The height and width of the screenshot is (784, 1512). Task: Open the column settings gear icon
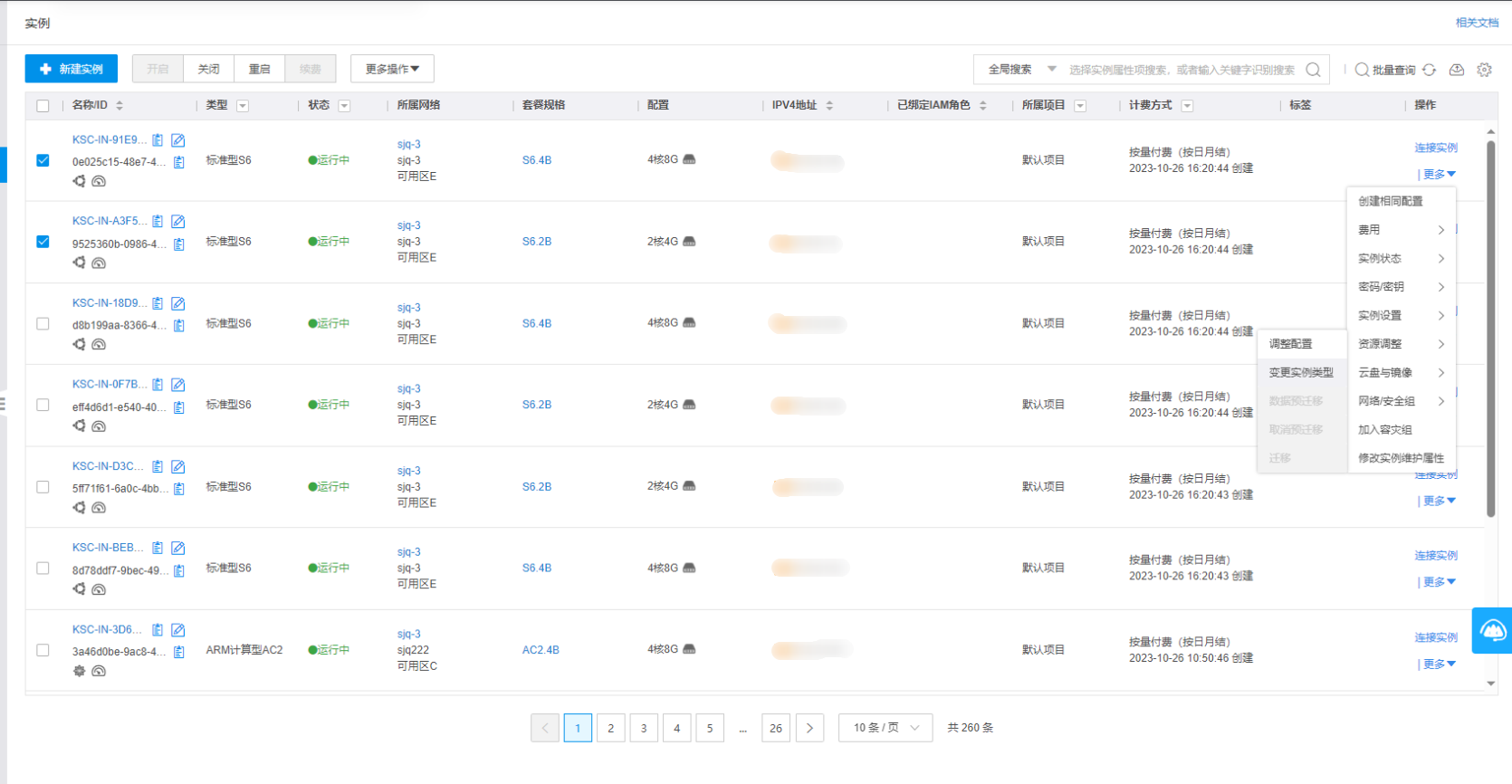[1484, 70]
